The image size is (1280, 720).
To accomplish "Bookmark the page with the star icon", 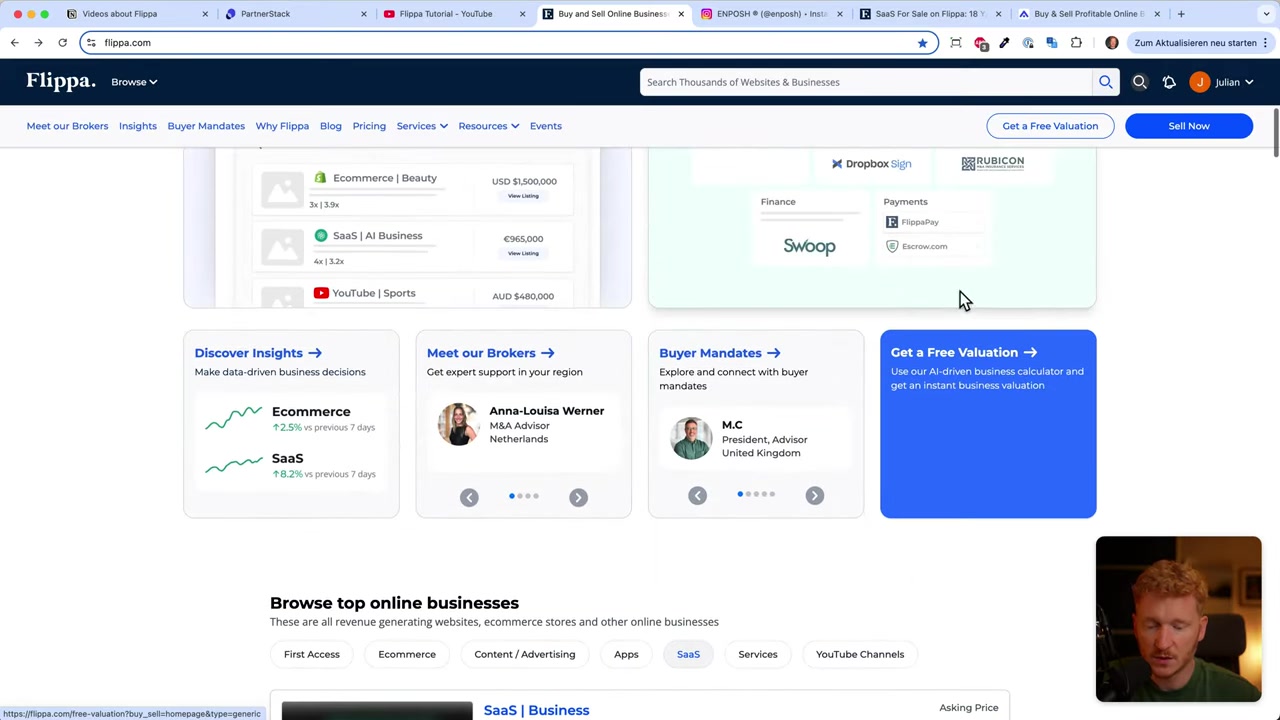I will point(922,43).
